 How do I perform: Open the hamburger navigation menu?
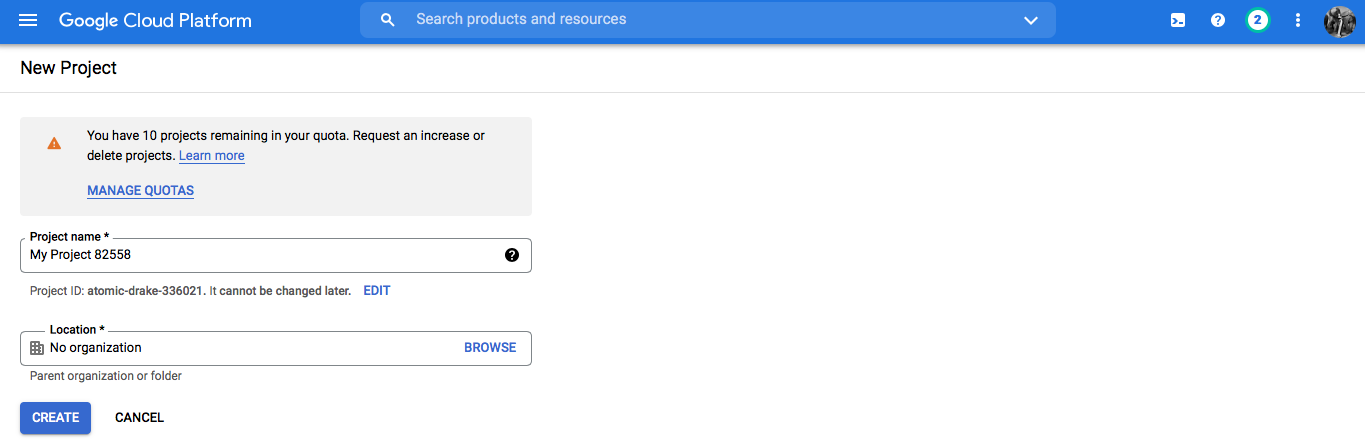coord(28,20)
